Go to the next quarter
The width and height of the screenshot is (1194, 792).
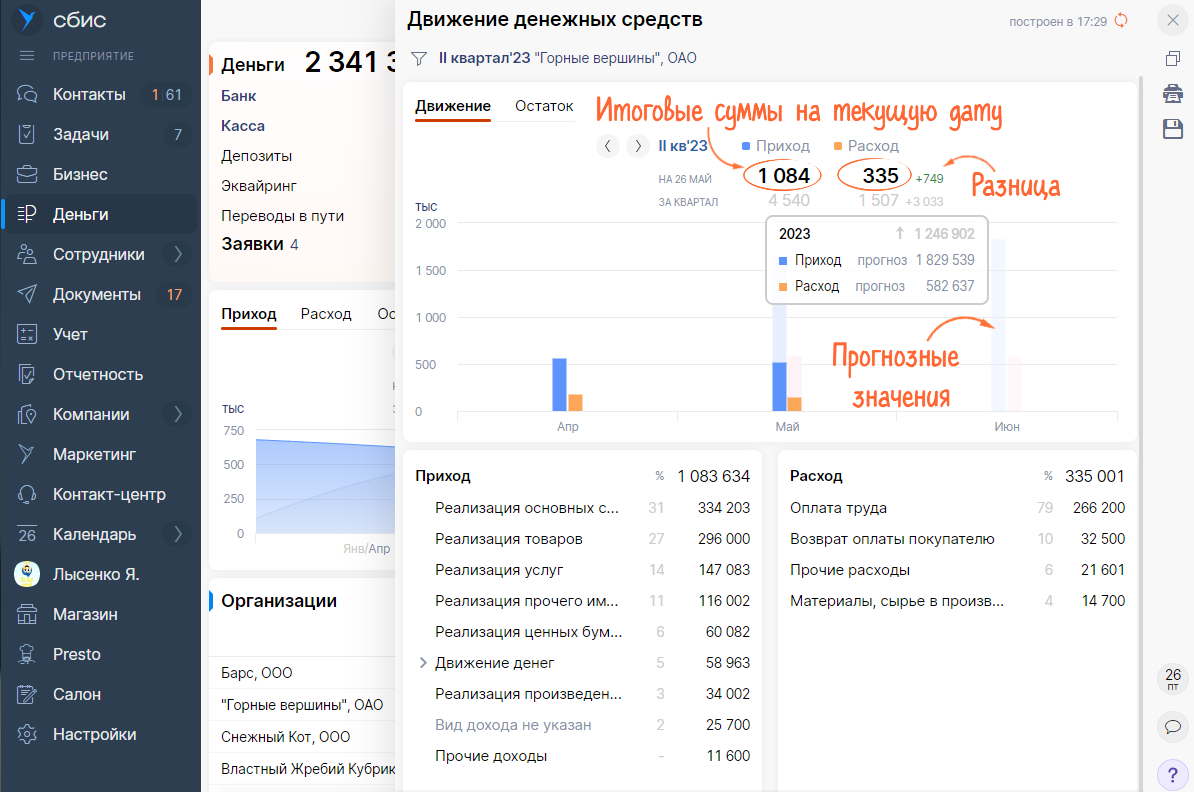[637, 146]
